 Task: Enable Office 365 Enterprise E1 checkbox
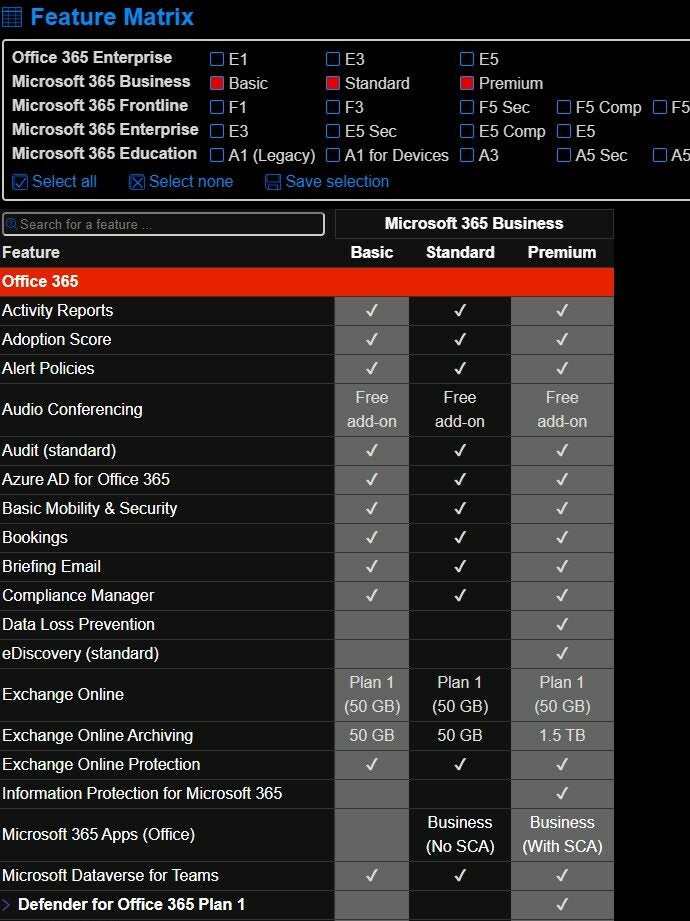(217, 59)
